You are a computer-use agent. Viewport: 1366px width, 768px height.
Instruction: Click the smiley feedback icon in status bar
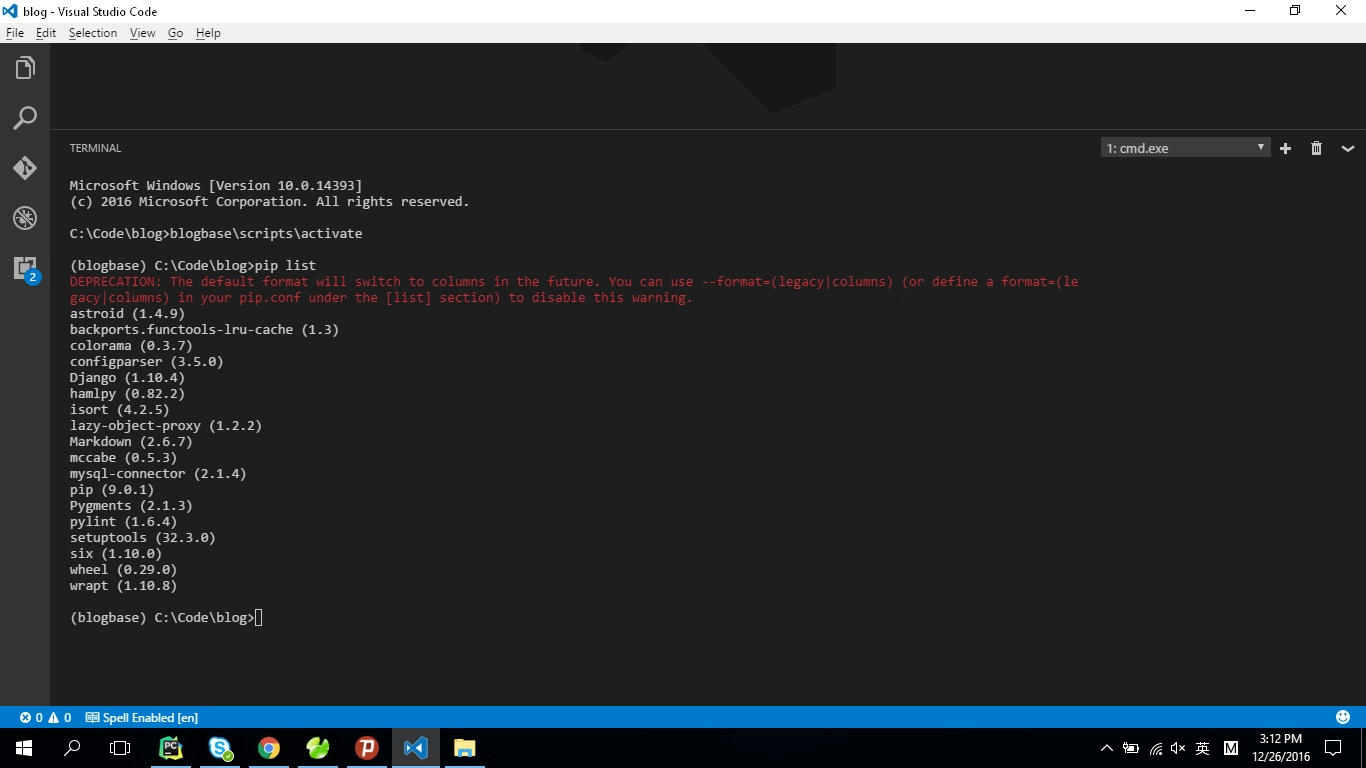click(1342, 717)
